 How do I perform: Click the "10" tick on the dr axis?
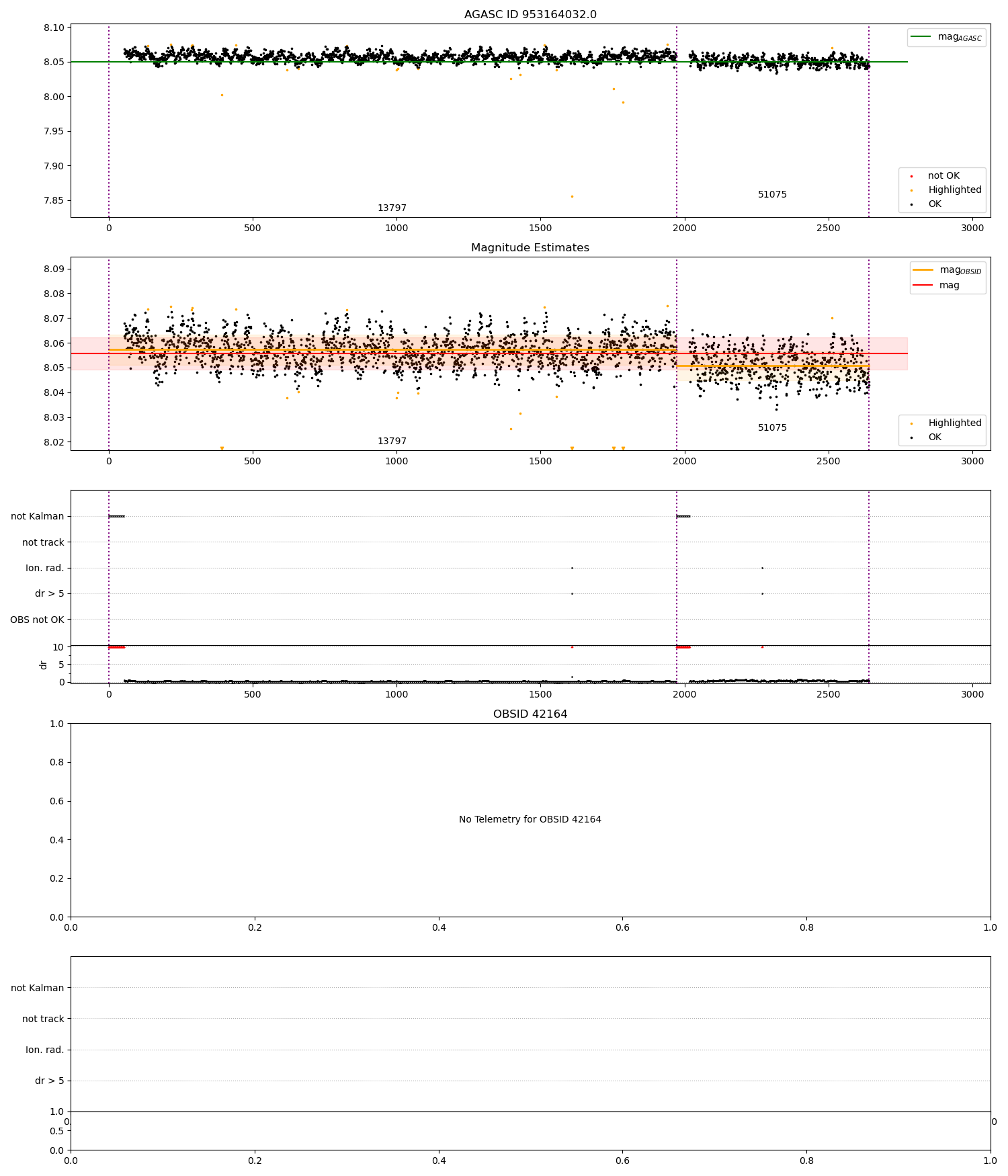pos(58,647)
